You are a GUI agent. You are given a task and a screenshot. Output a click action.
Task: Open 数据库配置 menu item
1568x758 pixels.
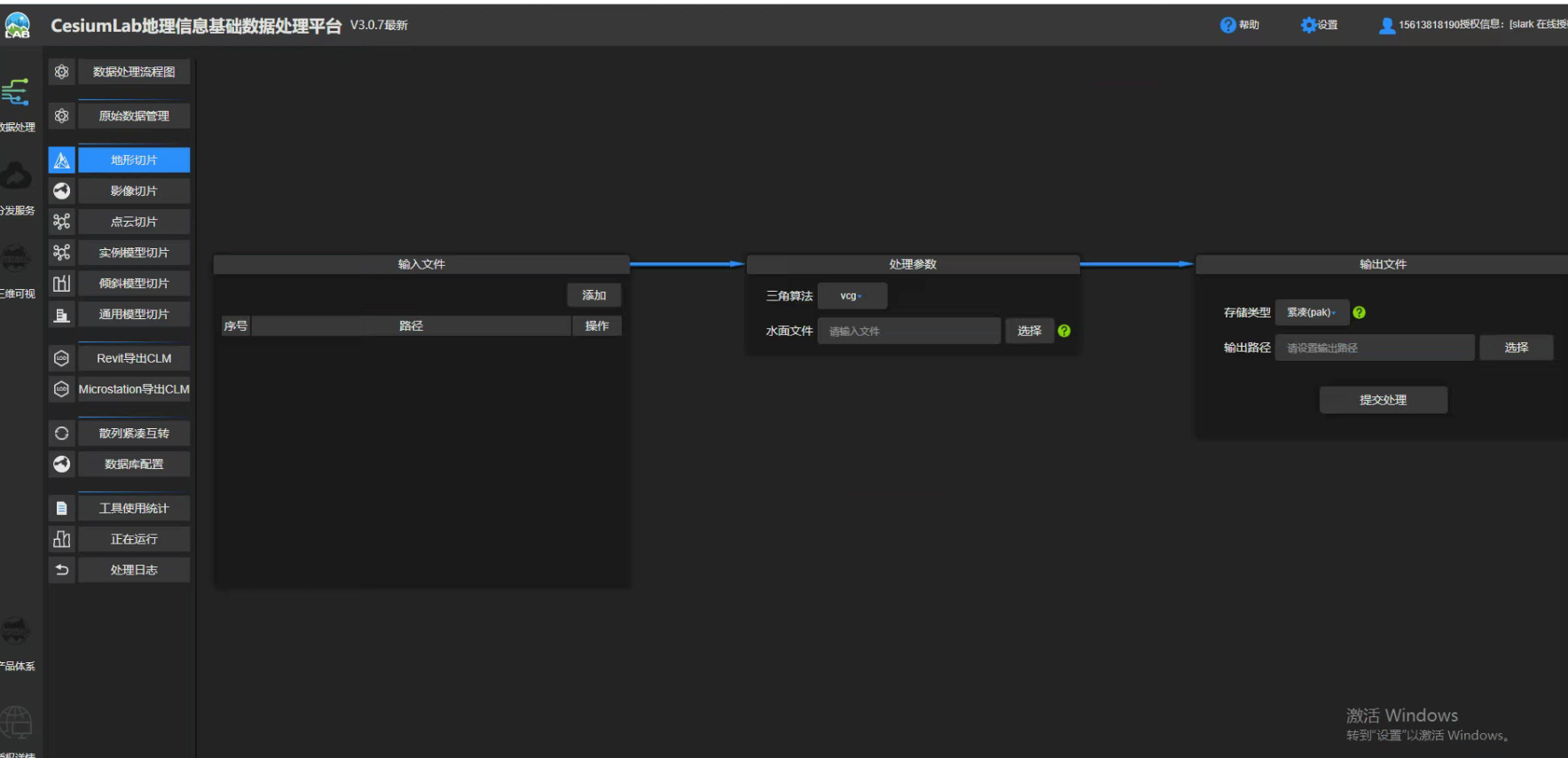(134, 464)
